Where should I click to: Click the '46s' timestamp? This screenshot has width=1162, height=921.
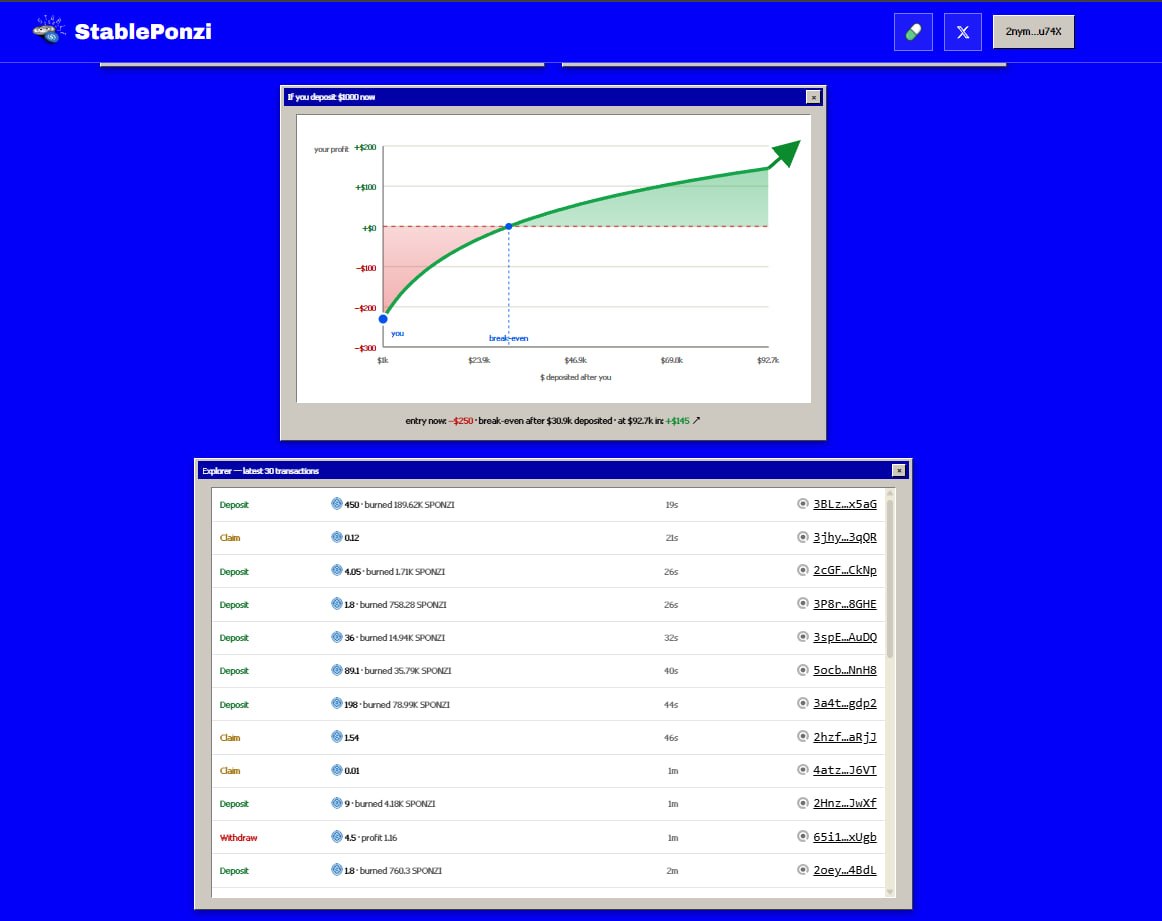pos(671,738)
